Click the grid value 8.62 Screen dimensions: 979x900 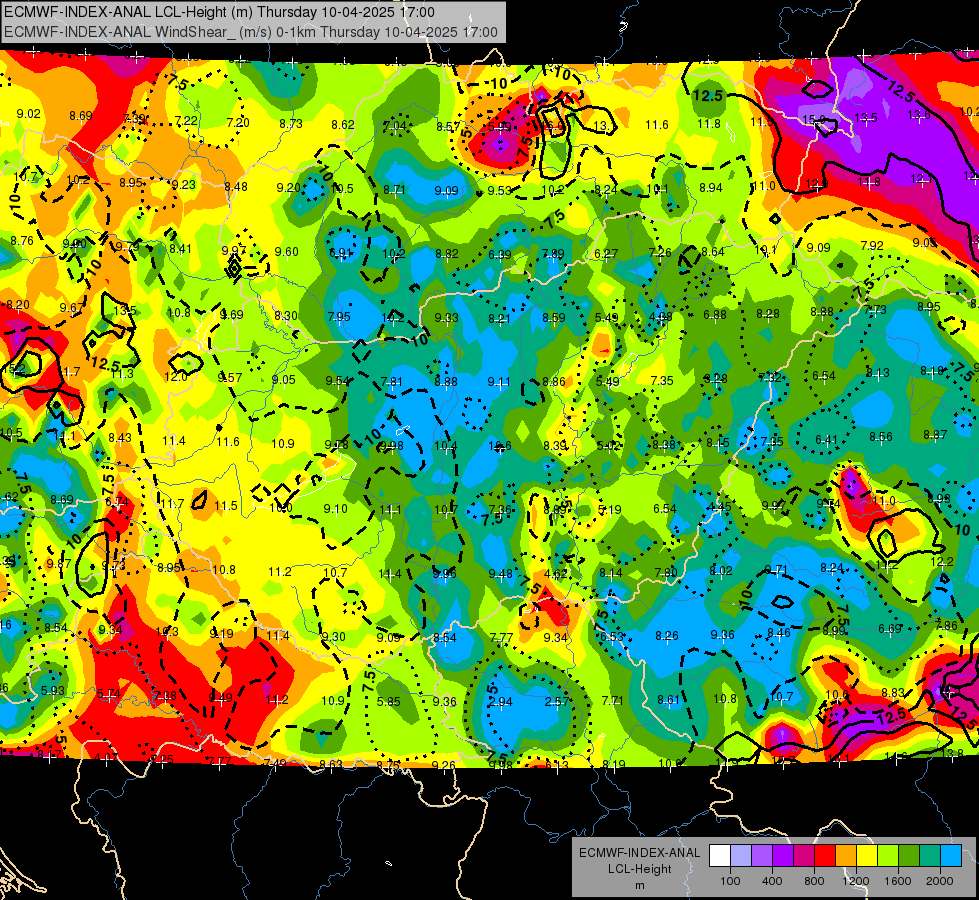pyautogui.click(x=343, y=124)
